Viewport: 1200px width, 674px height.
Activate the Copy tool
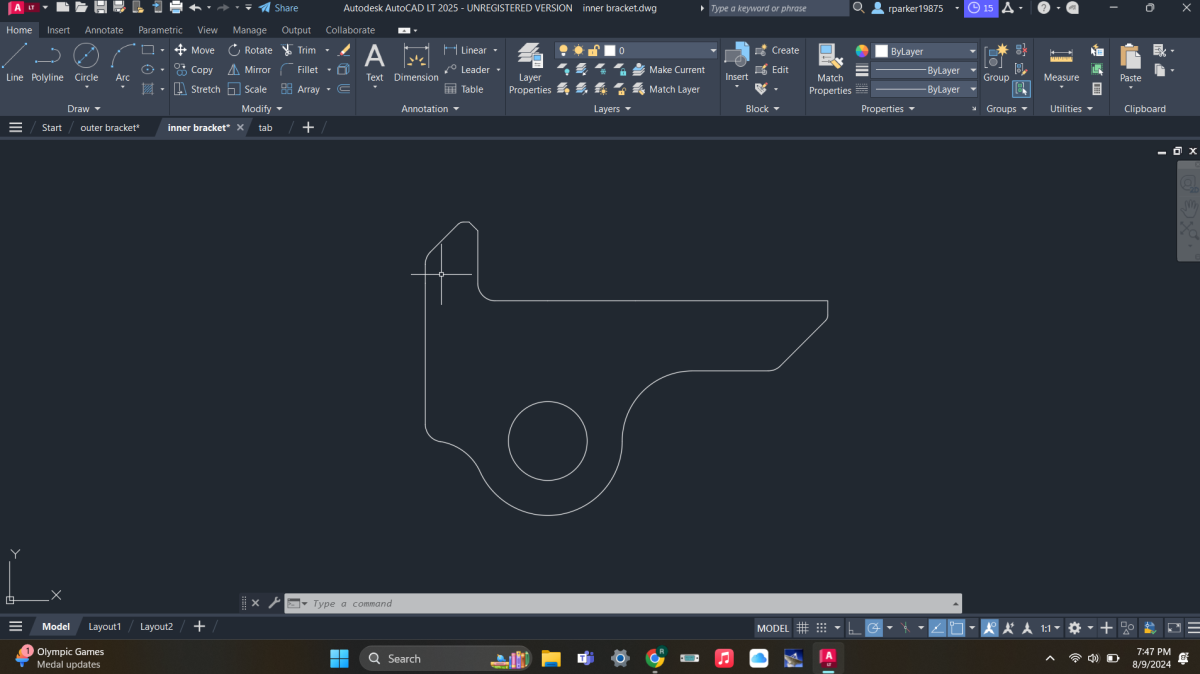[194, 70]
